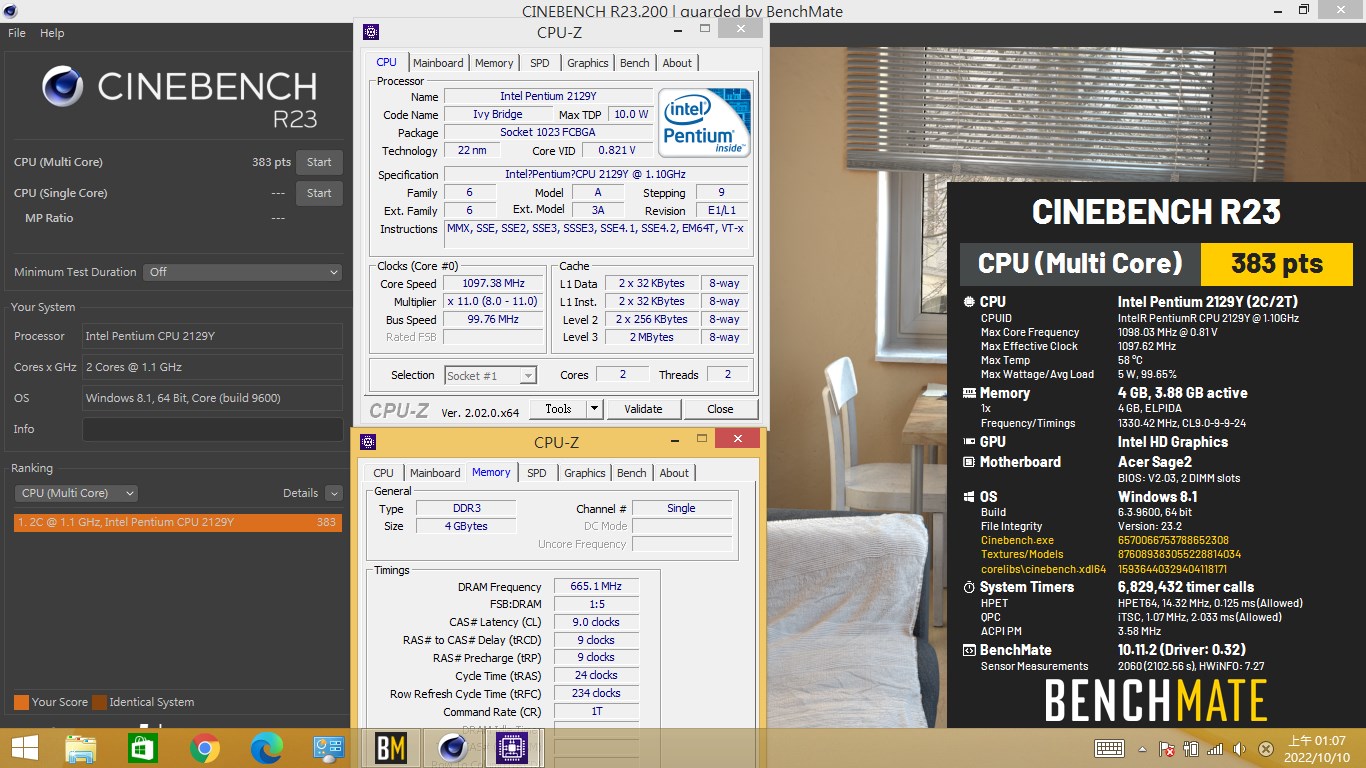
Task: Switch to CPU-Z in the taskbar
Action: pos(513,748)
